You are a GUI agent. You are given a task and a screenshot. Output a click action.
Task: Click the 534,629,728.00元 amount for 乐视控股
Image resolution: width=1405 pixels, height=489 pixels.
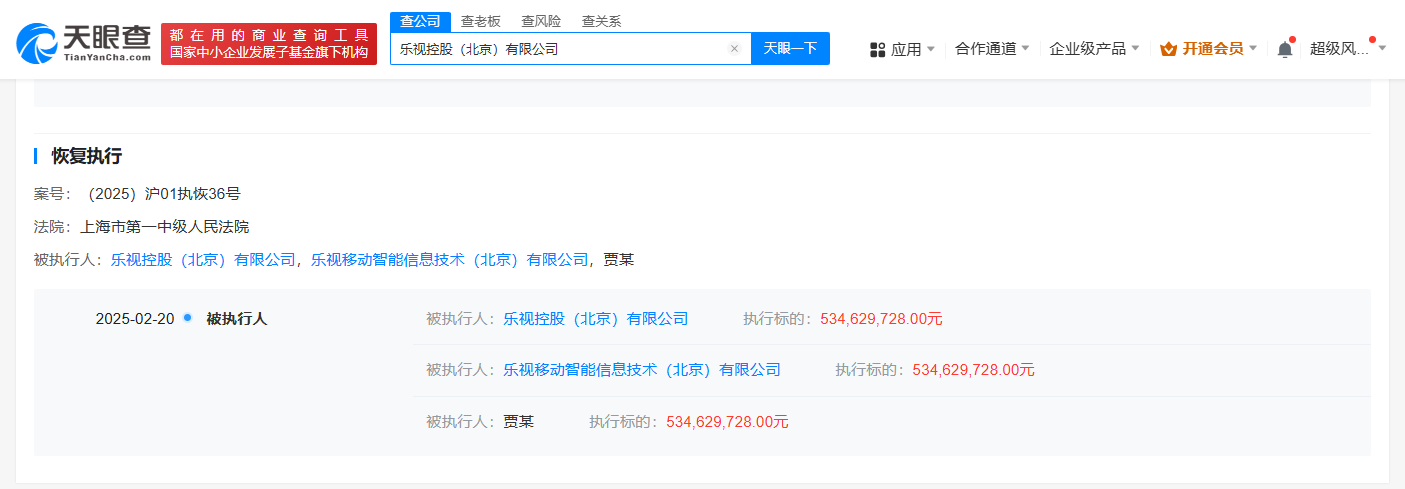[x=881, y=319]
